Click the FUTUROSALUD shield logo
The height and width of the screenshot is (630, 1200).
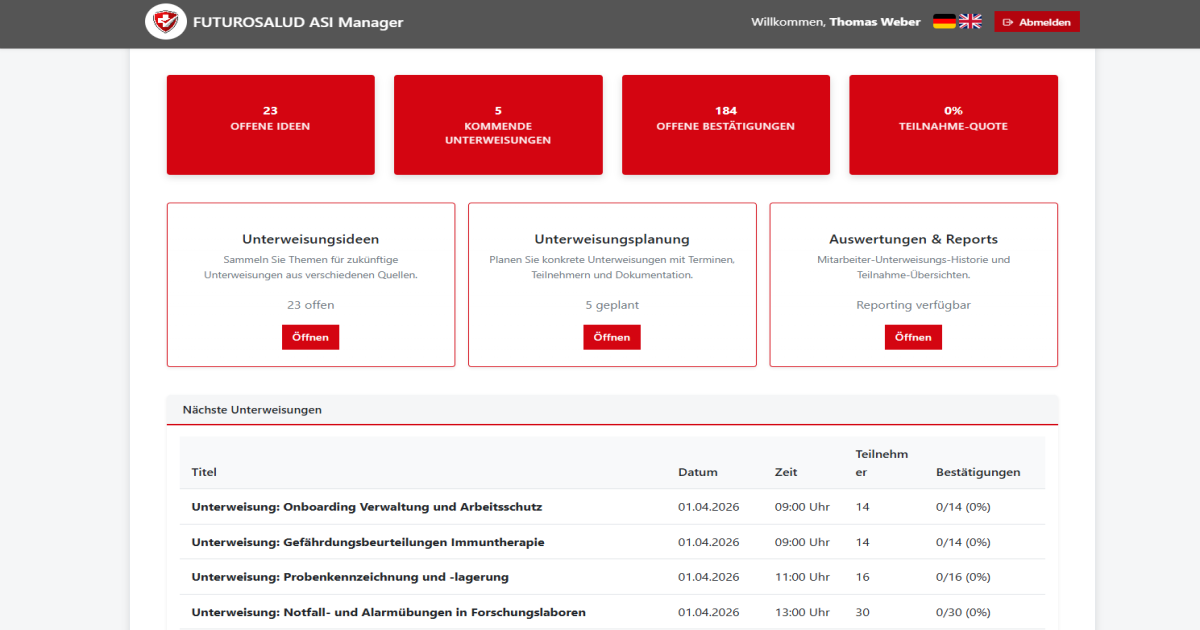166,20
